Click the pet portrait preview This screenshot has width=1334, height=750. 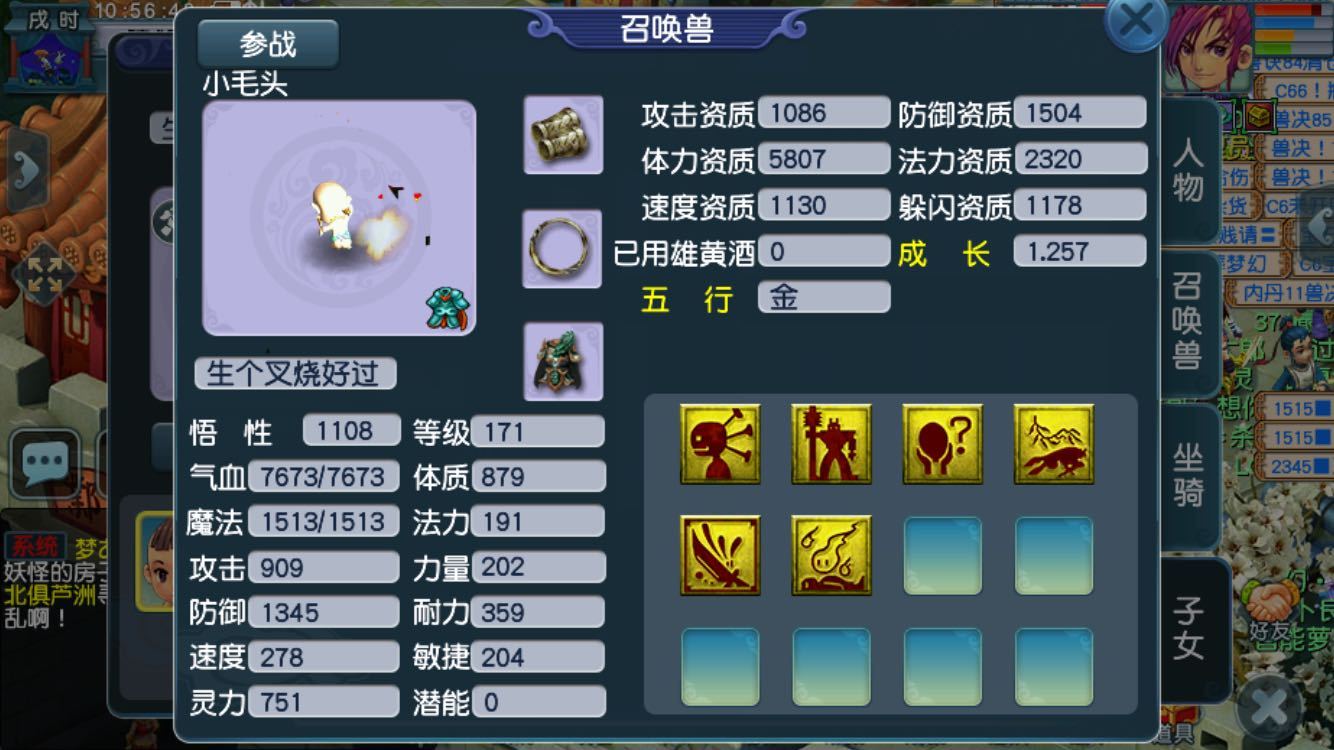[339, 218]
